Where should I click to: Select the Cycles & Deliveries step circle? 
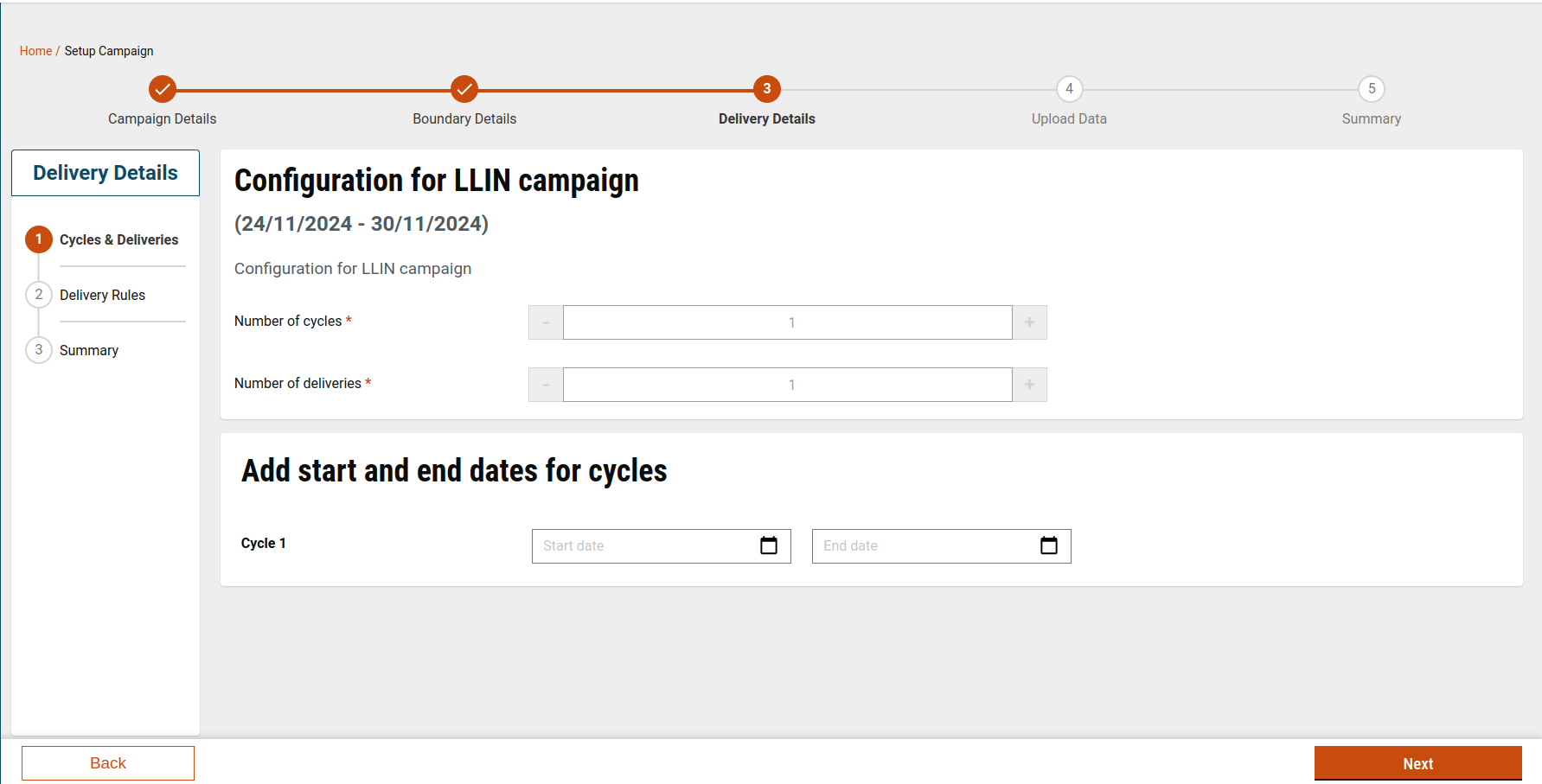[39, 239]
